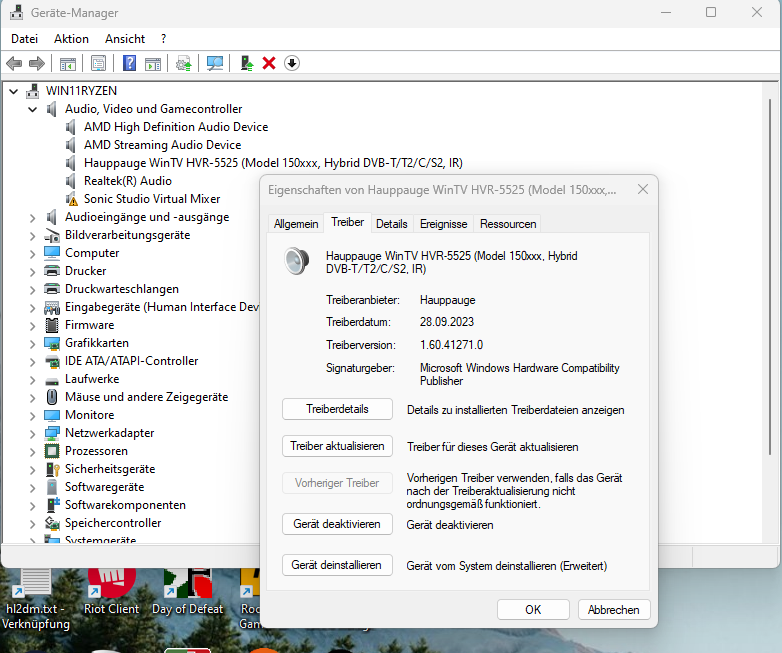782x653 pixels.
Task: Click Treiberversion value 1.60.41271.0
Action: [x=451, y=345]
